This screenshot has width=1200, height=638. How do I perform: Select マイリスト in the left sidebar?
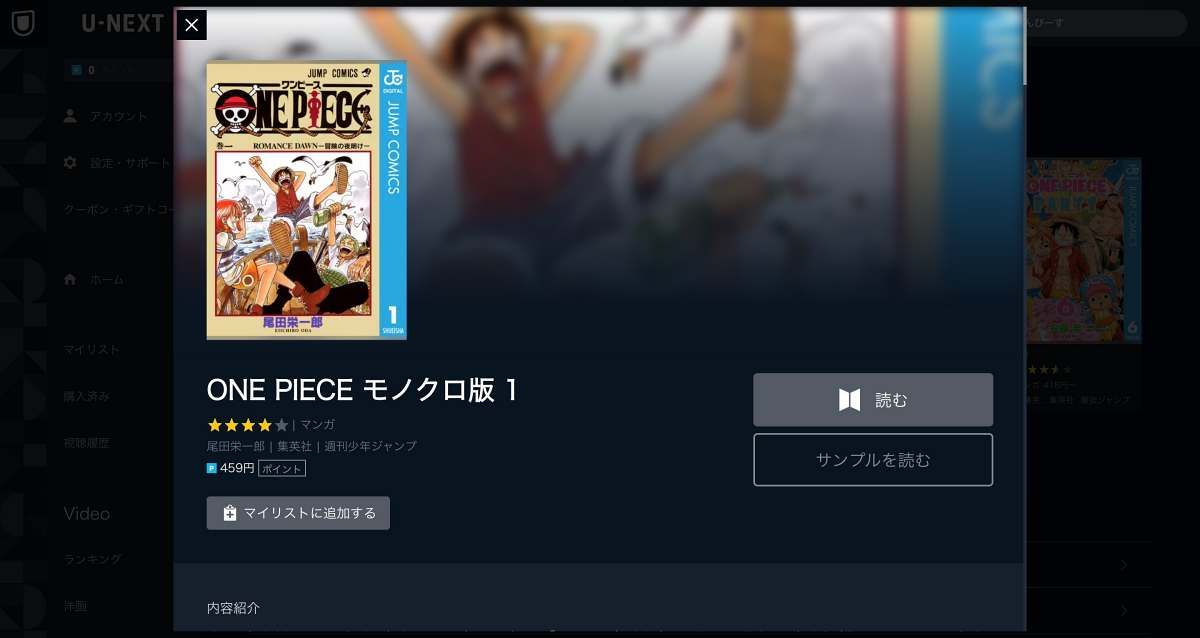[x=92, y=349]
